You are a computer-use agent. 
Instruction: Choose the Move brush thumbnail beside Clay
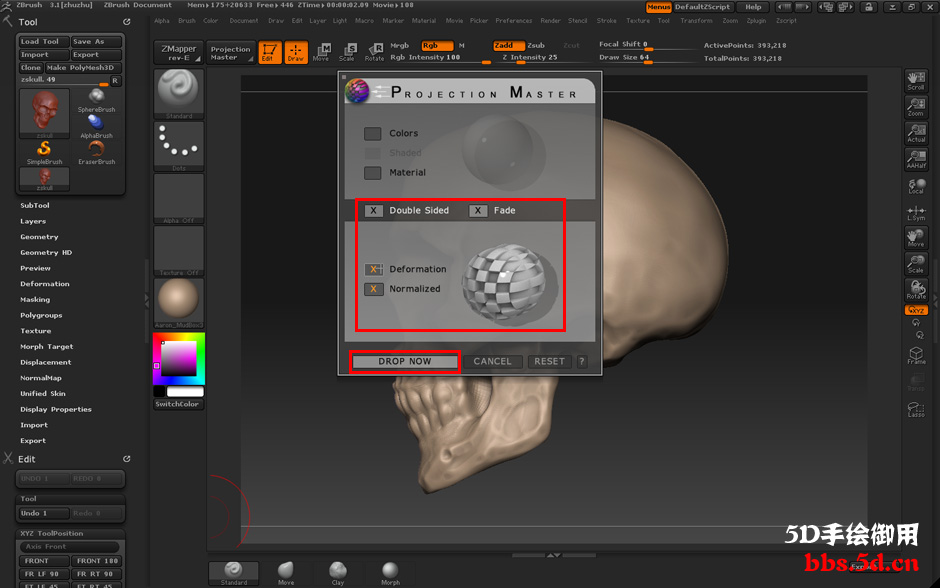coord(286,573)
